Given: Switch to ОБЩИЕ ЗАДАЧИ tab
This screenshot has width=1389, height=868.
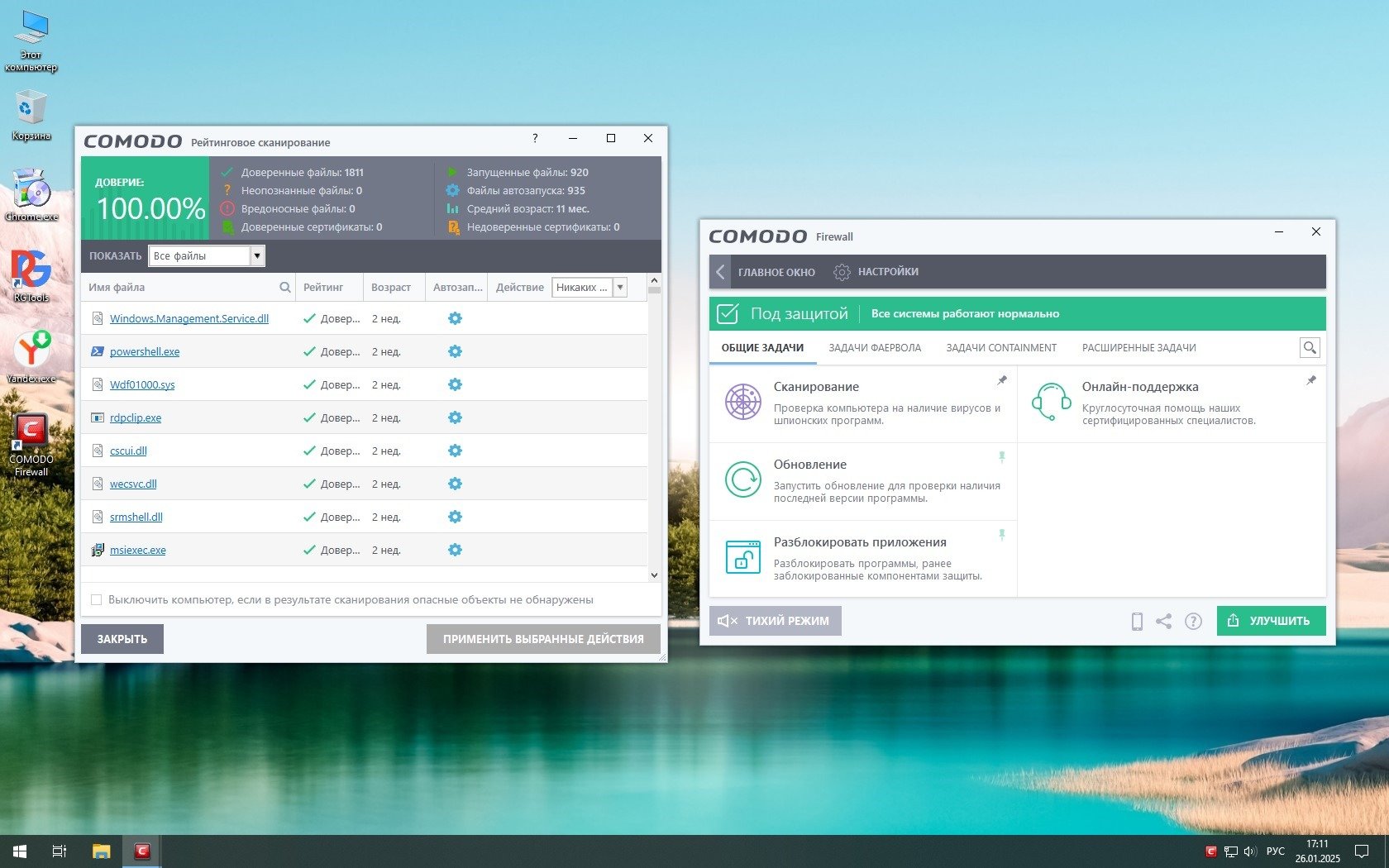Looking at the screenshot, I should (762, 348).
